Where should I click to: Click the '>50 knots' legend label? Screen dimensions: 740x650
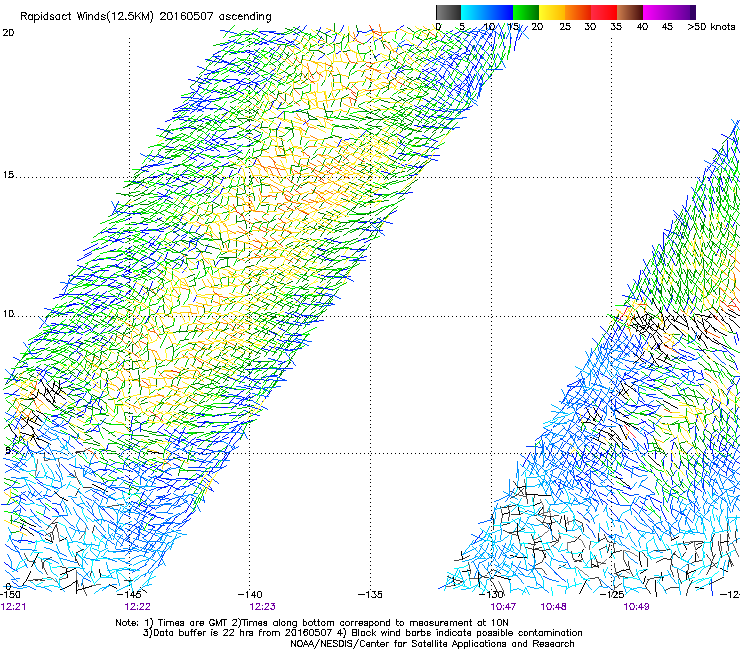click(x=711, y=27)
